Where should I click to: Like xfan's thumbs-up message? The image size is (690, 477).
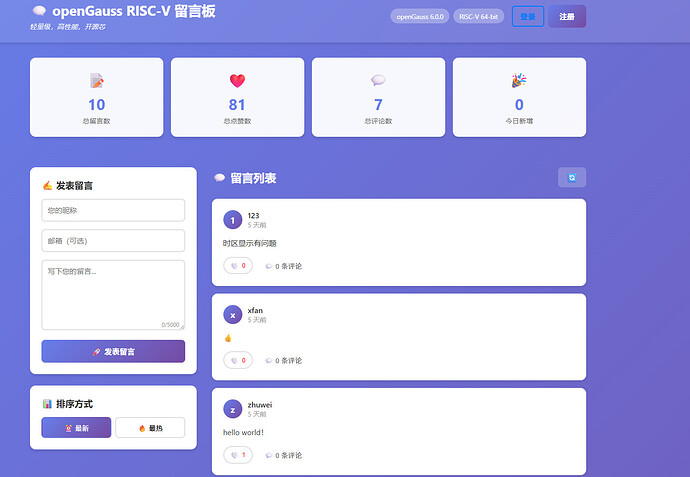click(237, 360)
